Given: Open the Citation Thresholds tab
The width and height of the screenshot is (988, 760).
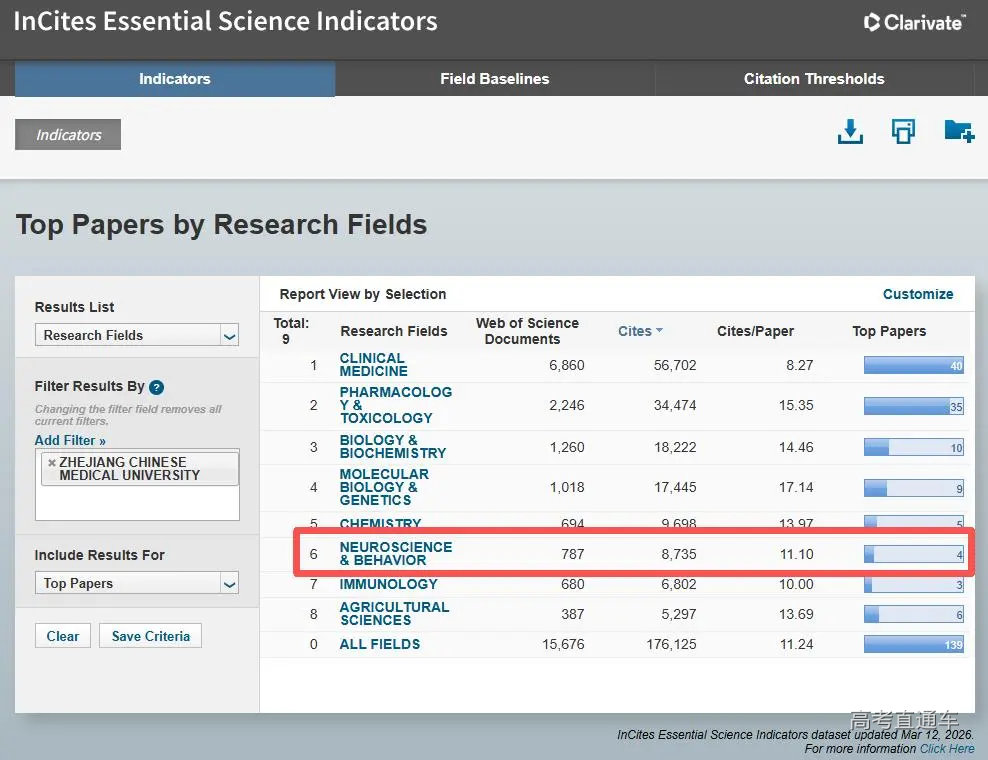Looking at the screenshot, I should 814,79.
